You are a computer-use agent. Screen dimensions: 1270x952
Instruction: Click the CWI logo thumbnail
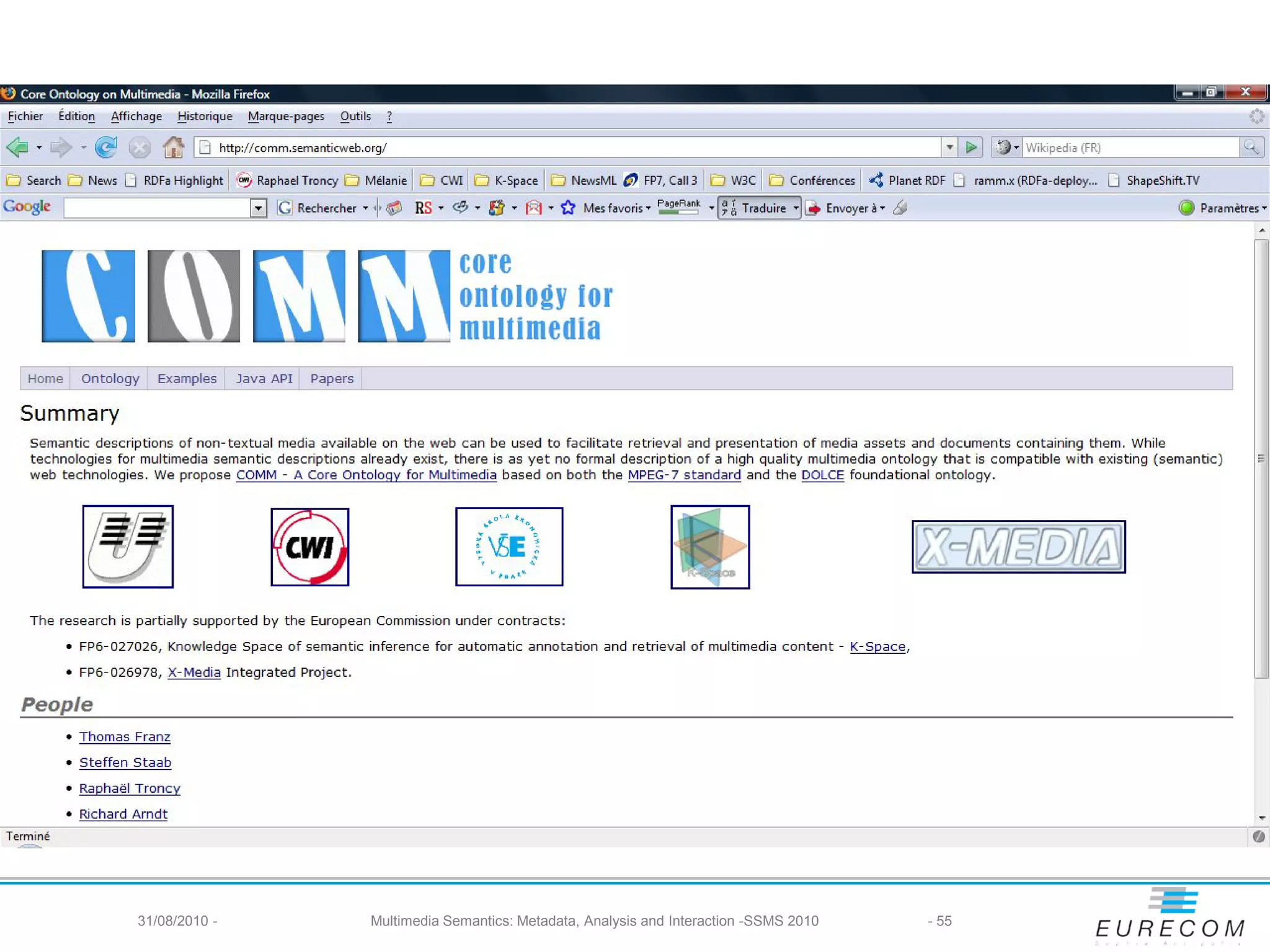[x=309, y=547]
